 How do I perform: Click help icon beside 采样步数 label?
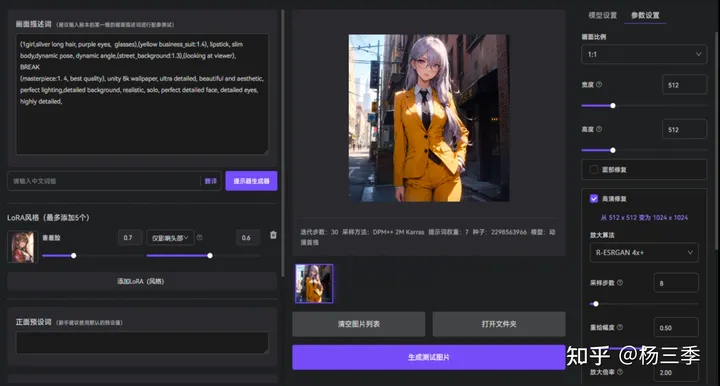620,283
